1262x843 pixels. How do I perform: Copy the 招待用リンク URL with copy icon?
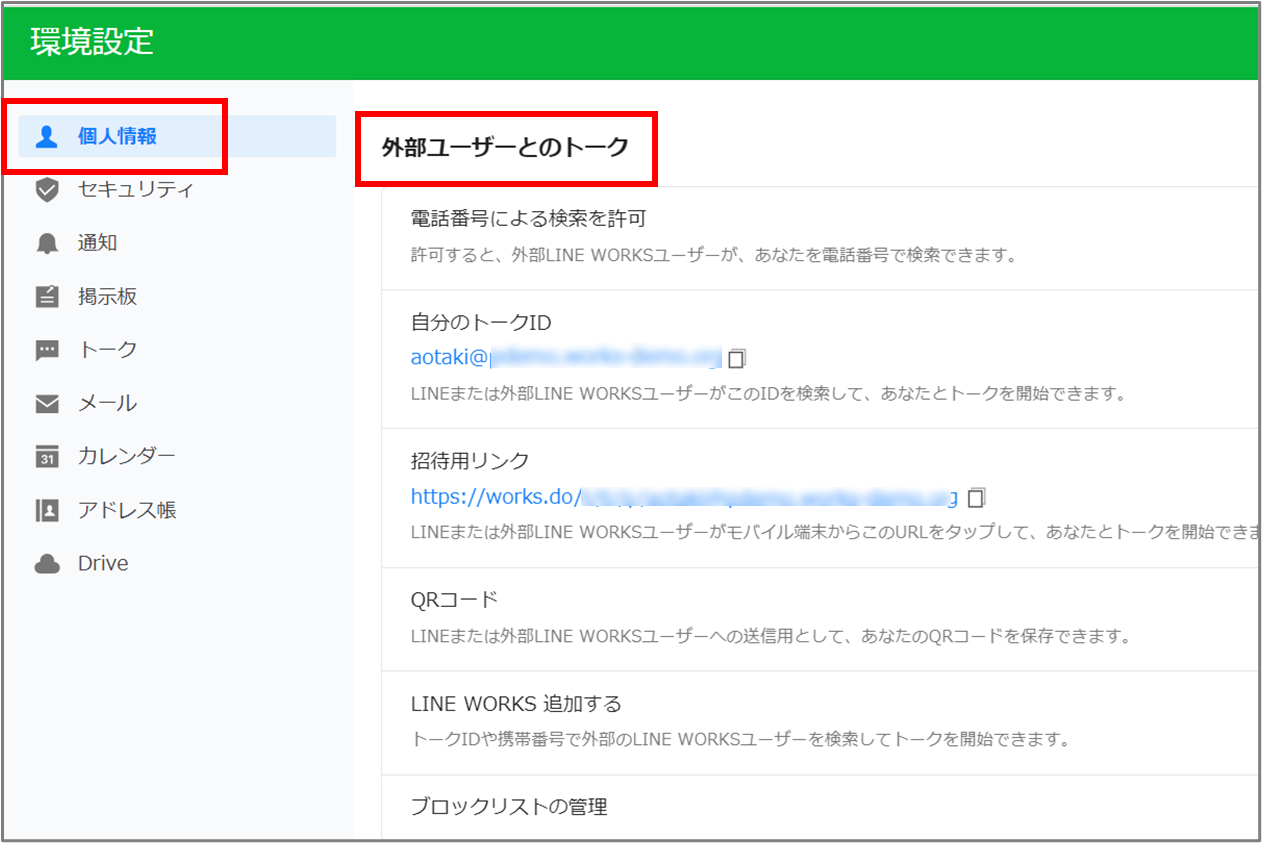tap(977, 497)
